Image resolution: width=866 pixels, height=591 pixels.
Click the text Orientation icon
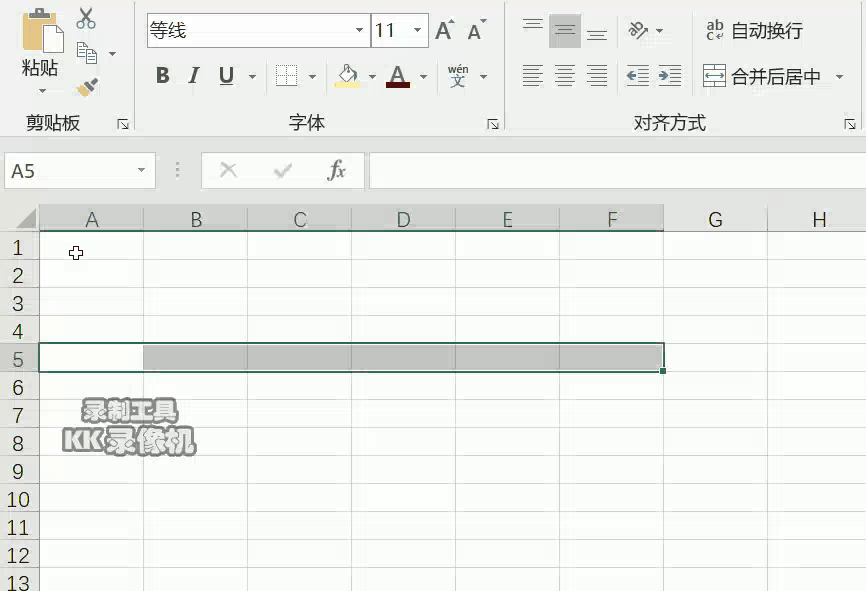click(638, 30)
